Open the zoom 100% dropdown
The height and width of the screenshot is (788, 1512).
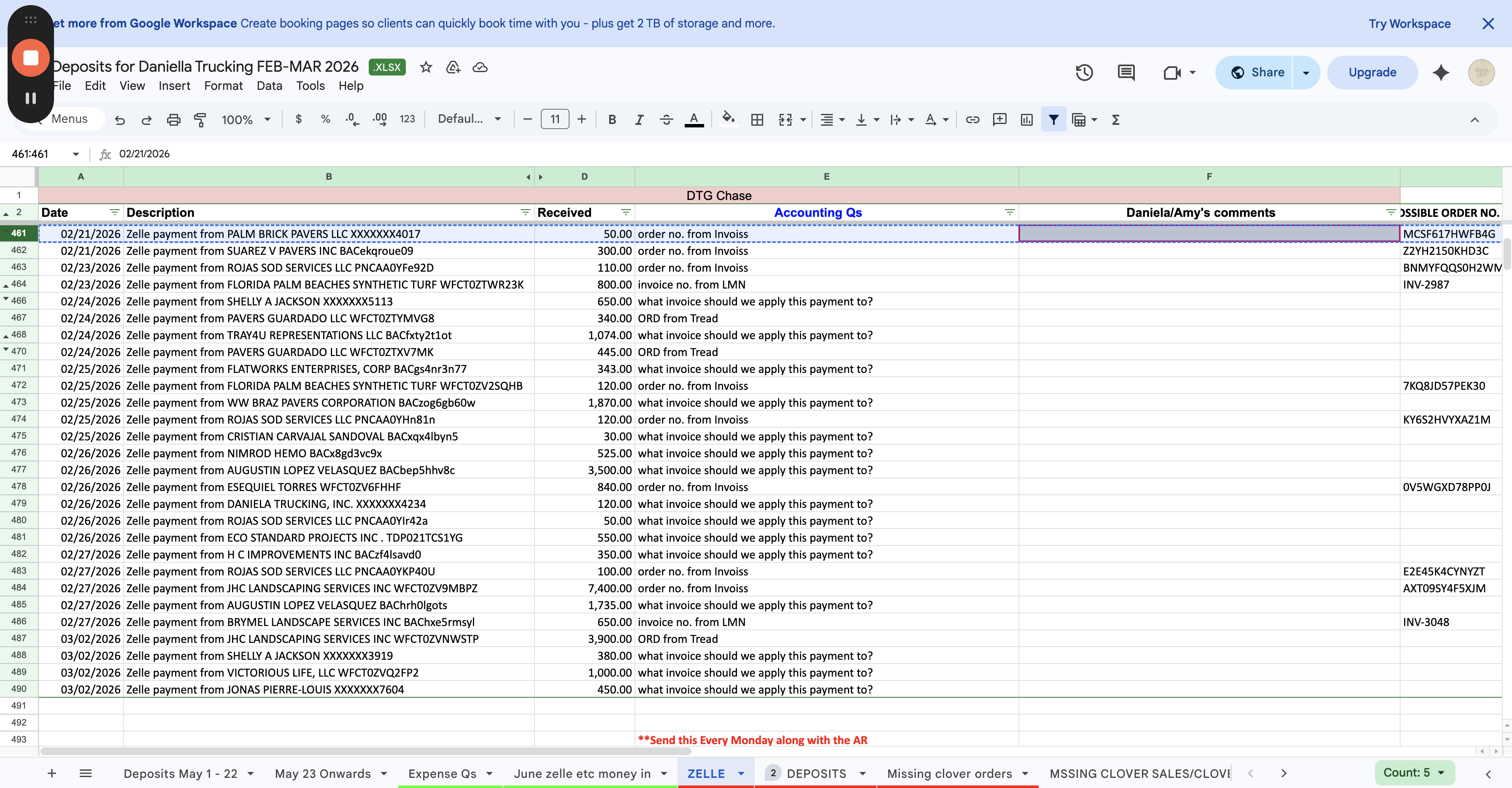[246, 120]
